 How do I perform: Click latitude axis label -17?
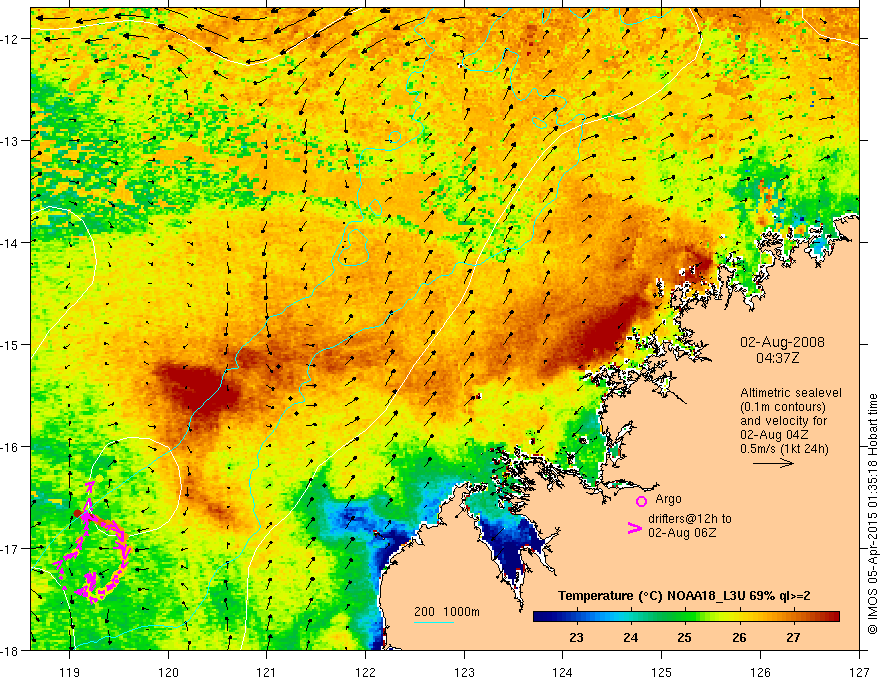(11, 549)
